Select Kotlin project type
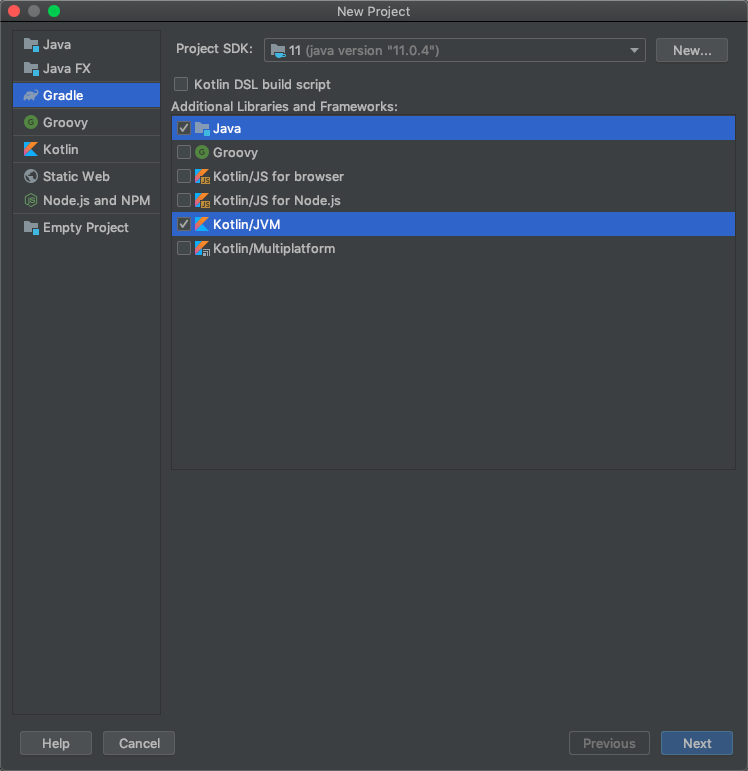The image size is (748, 771). tap(87, 149)
